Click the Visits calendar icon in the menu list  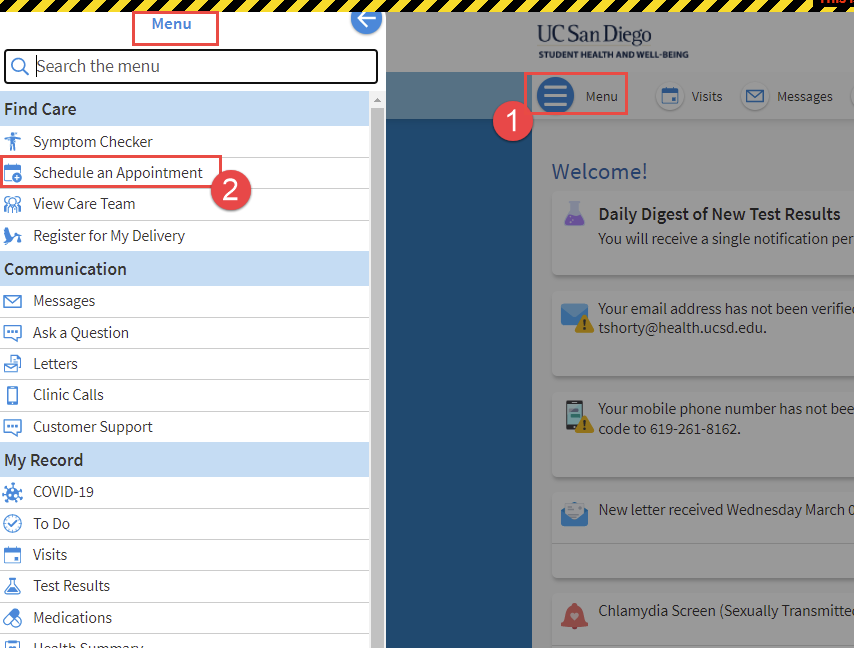13,555
